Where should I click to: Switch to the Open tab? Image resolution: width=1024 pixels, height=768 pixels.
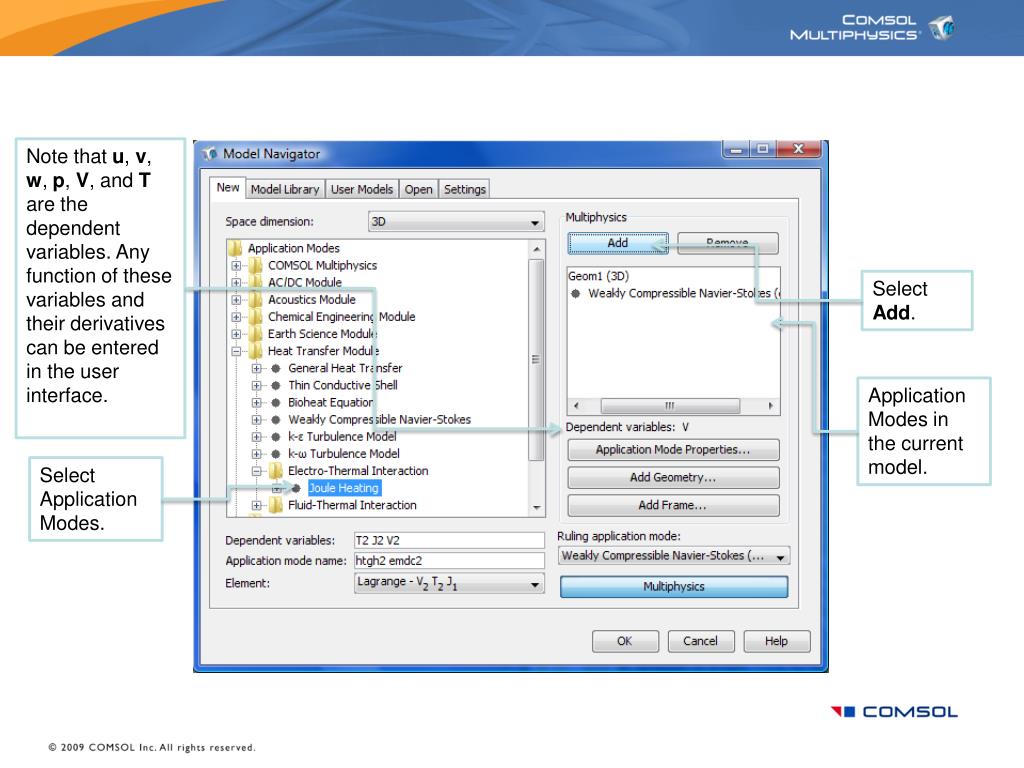coord(418,189)
